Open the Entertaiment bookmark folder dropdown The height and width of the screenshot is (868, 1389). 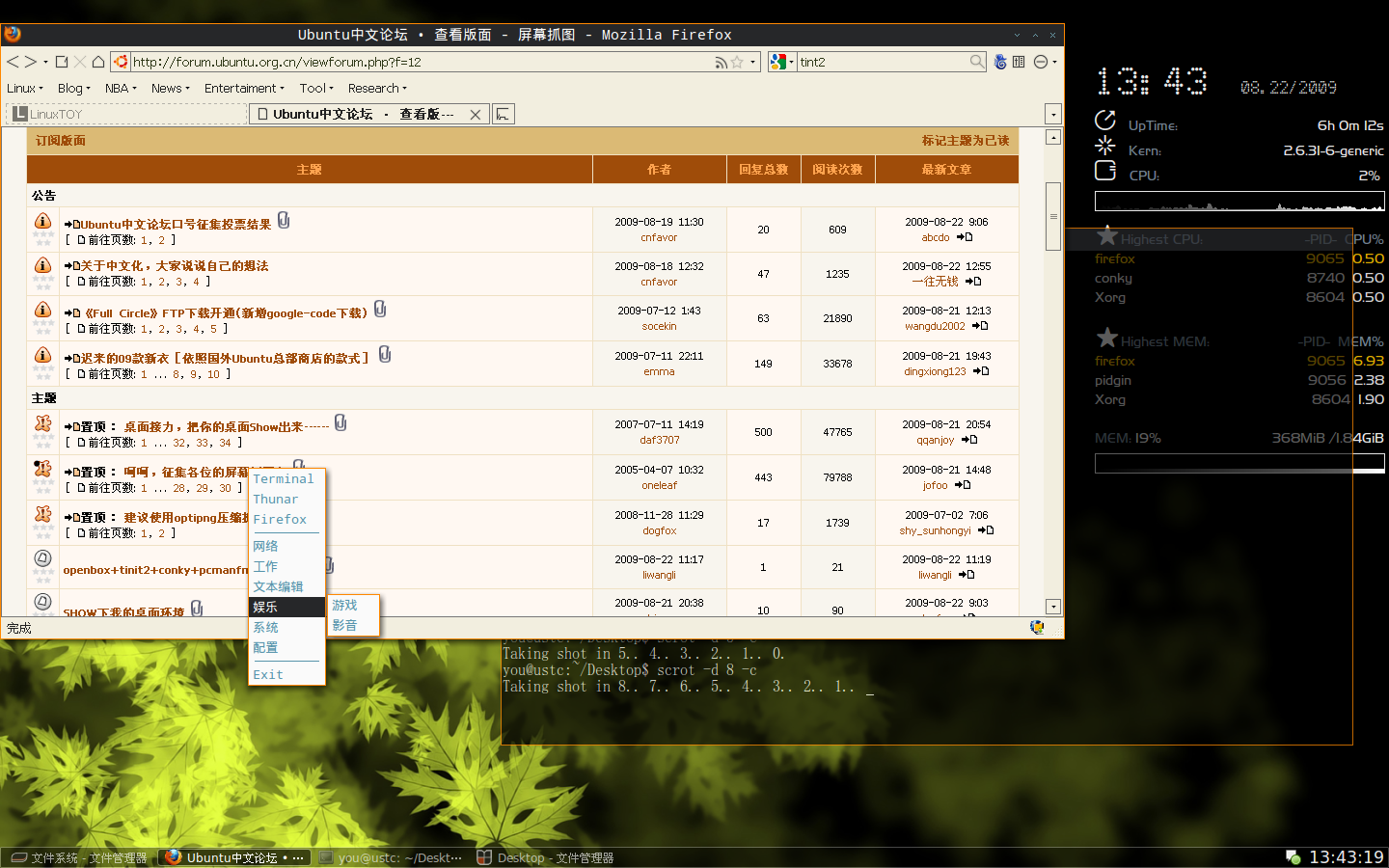pyautogui.click(x=245, y=88)
